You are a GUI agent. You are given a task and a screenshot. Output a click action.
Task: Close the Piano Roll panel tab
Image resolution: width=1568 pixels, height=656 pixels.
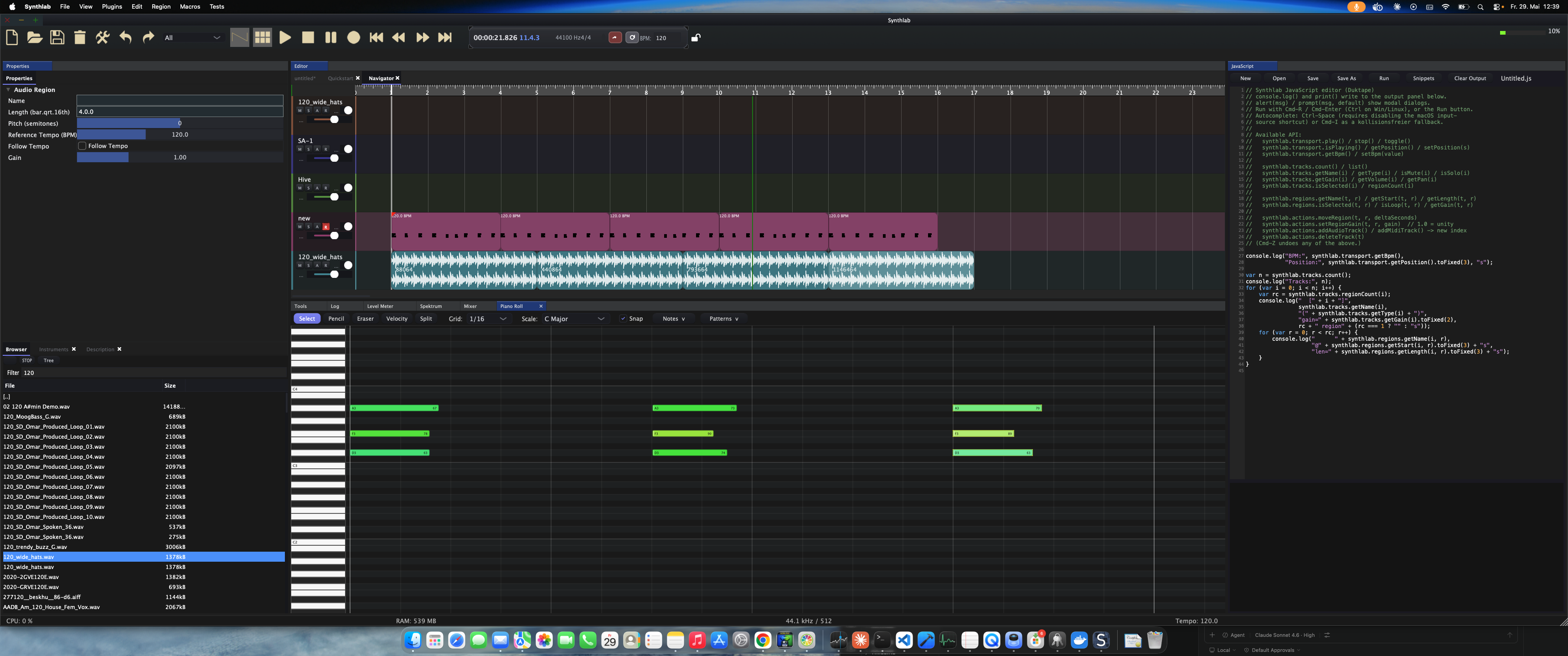[541, 306]
